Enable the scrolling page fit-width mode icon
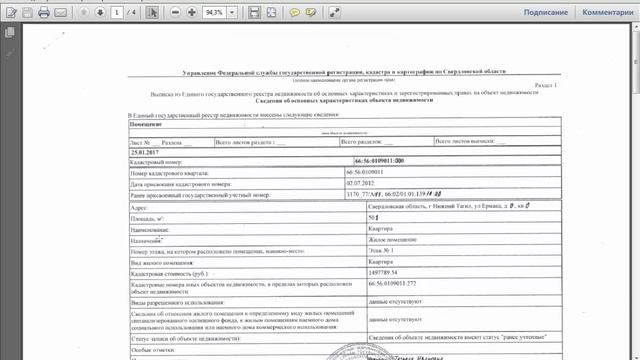Viewport: 640px width, 360px height. (254, 13)
